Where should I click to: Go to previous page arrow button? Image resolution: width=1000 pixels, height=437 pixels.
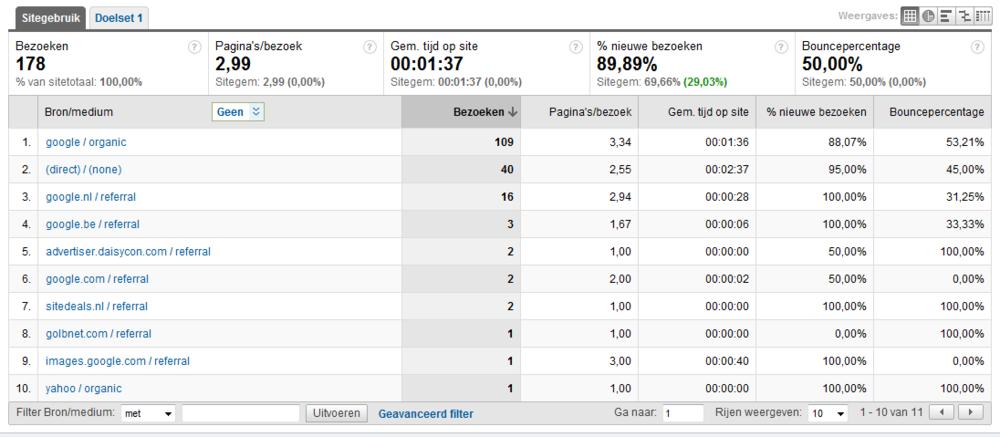(x=942, y=412)
